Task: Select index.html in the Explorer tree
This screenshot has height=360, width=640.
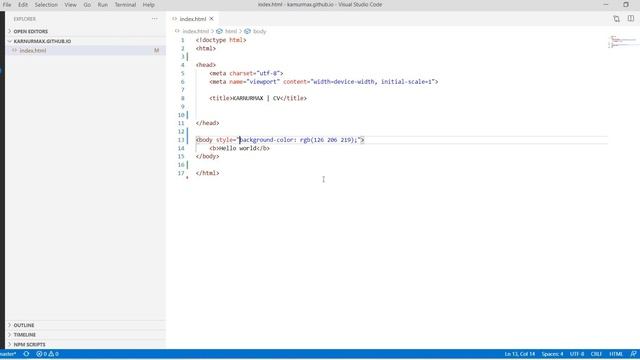Action: pos(86,51)
